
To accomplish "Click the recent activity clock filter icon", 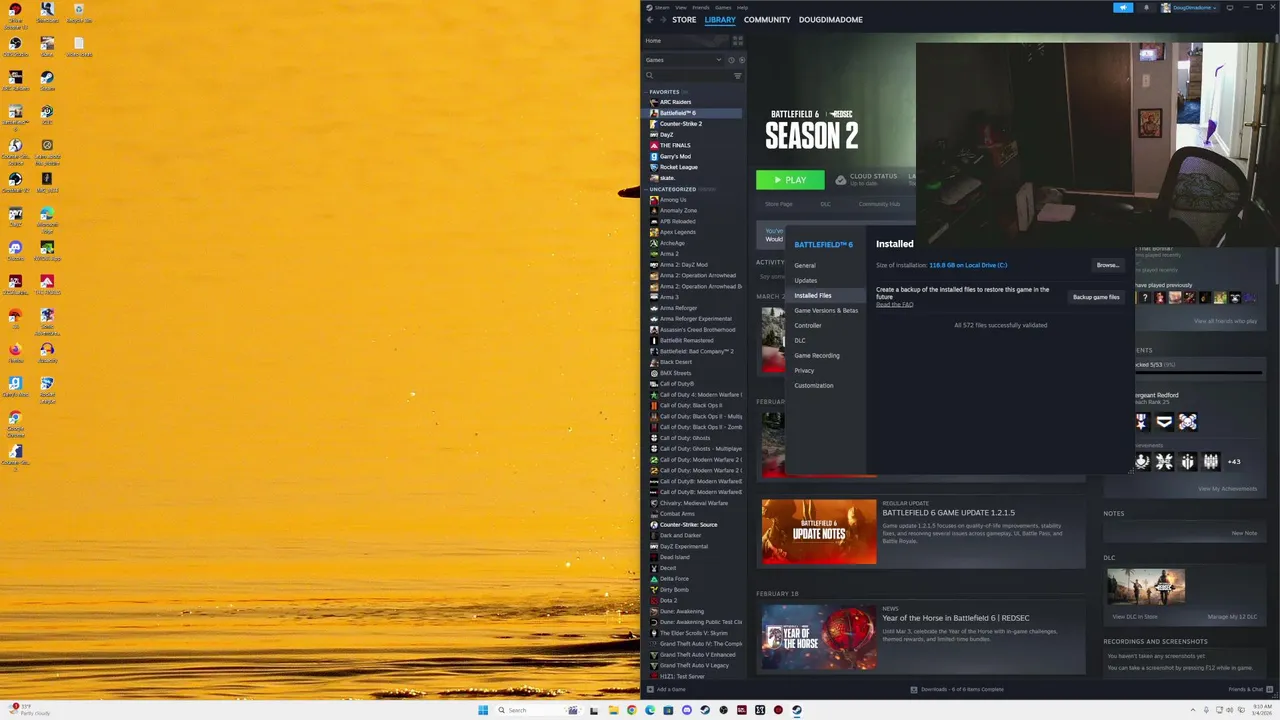I will click(x=731, y=60).
